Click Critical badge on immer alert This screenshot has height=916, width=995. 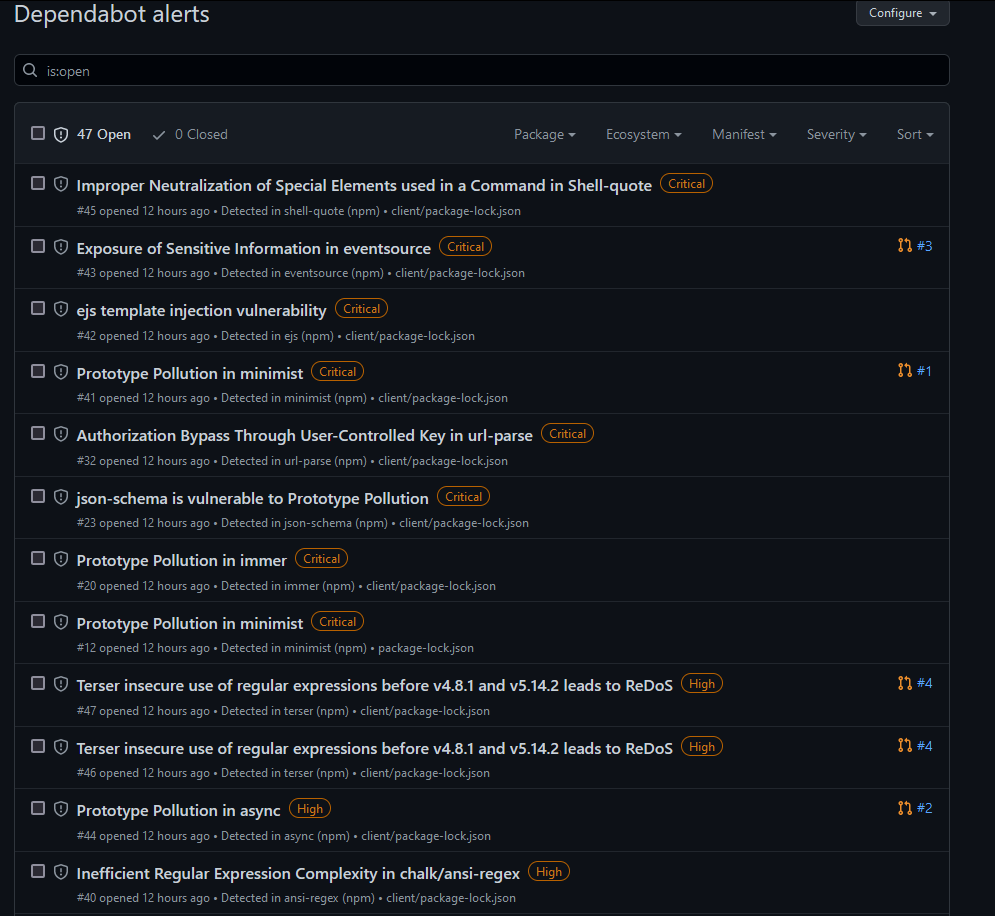click(321, 558)
